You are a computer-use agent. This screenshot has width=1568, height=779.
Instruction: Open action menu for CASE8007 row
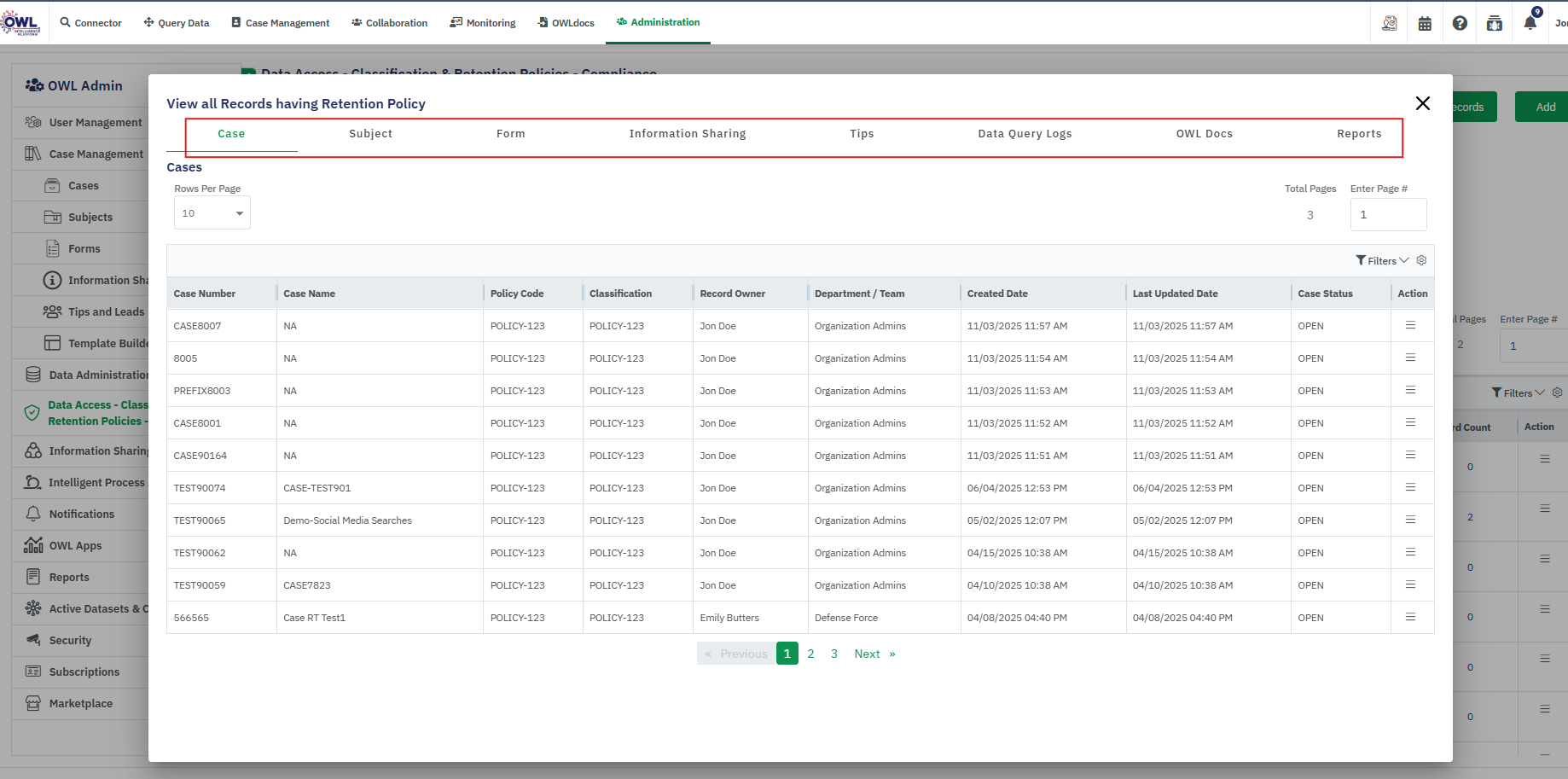pos(1410,325)
